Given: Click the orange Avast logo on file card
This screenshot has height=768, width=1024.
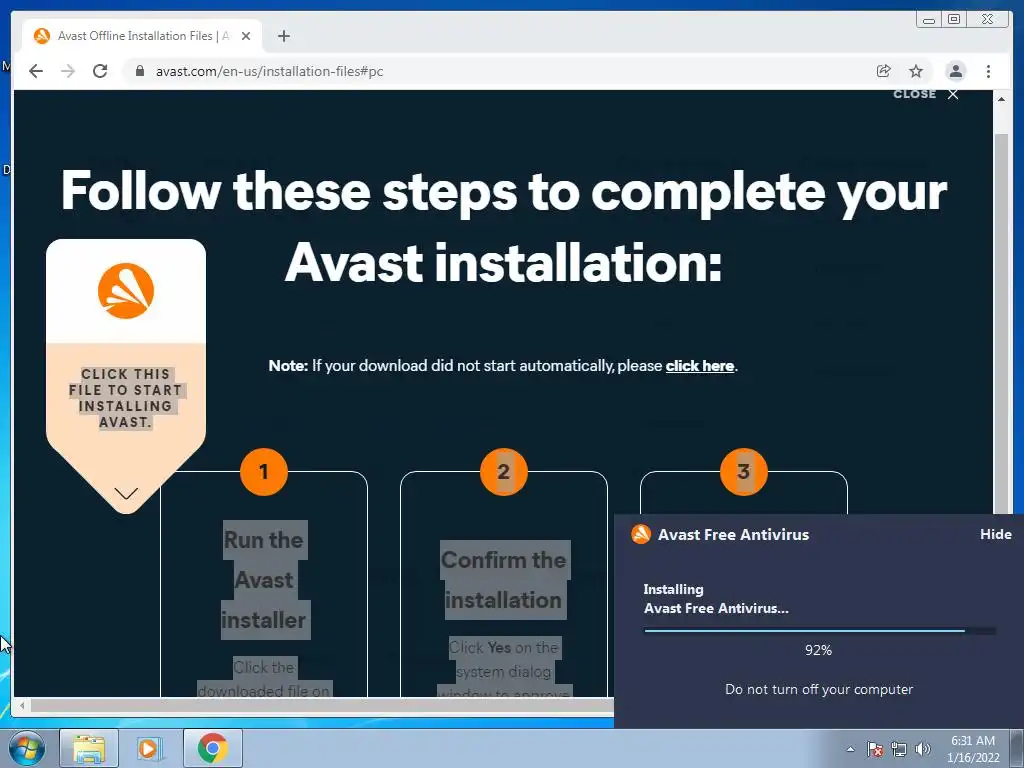Looking at the screenshot, I should click(x=126, y=291).
